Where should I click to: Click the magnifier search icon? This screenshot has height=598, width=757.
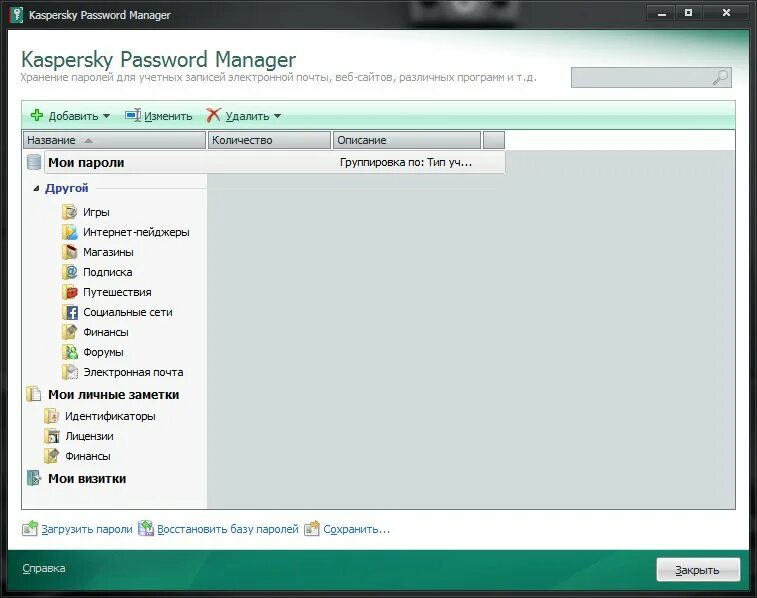click(720, 77)
